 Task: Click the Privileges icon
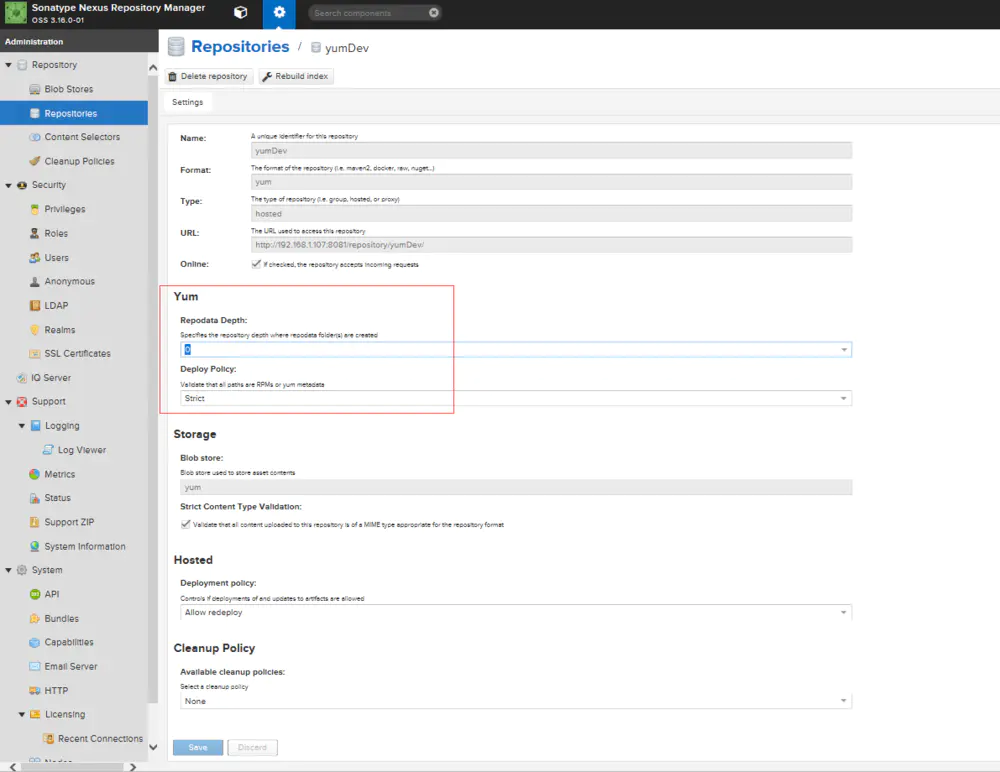click(x=35, y=209)
